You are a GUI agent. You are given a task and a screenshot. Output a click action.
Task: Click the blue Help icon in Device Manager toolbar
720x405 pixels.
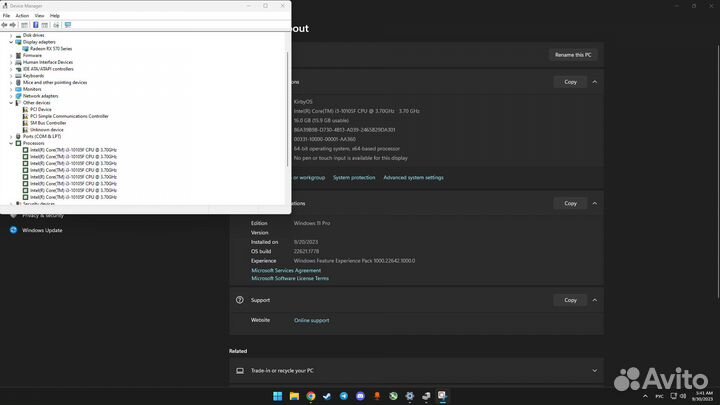[x=35, y=25]
